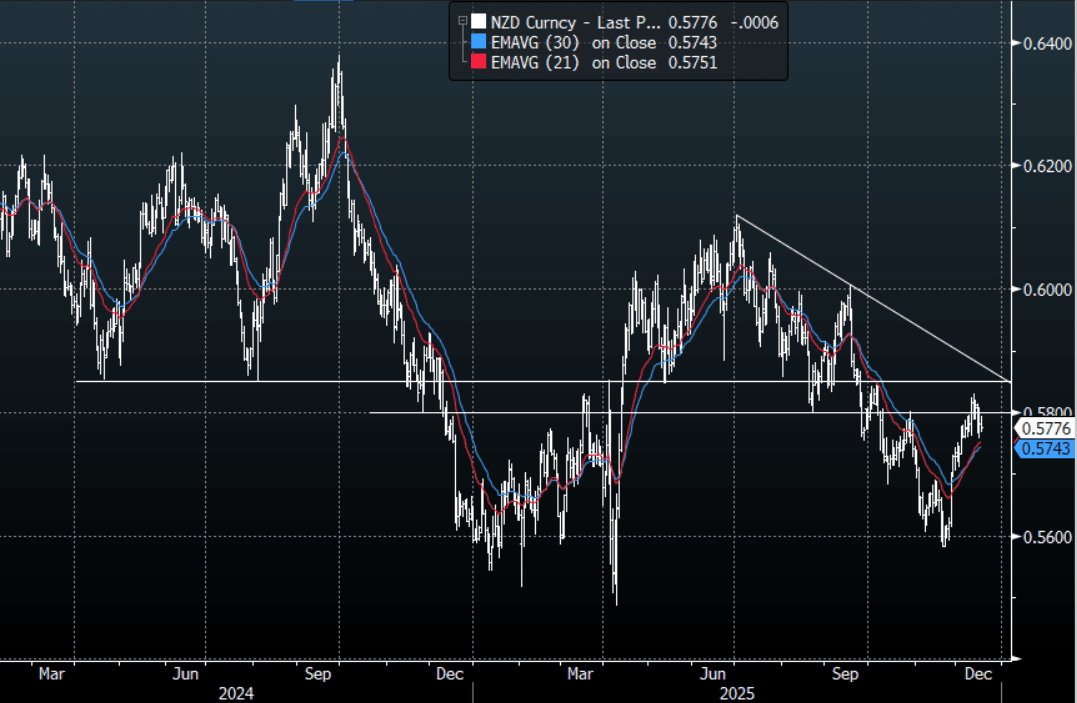
Task: Click the white 0.5776 last price tag
Action: [1045, 428]
